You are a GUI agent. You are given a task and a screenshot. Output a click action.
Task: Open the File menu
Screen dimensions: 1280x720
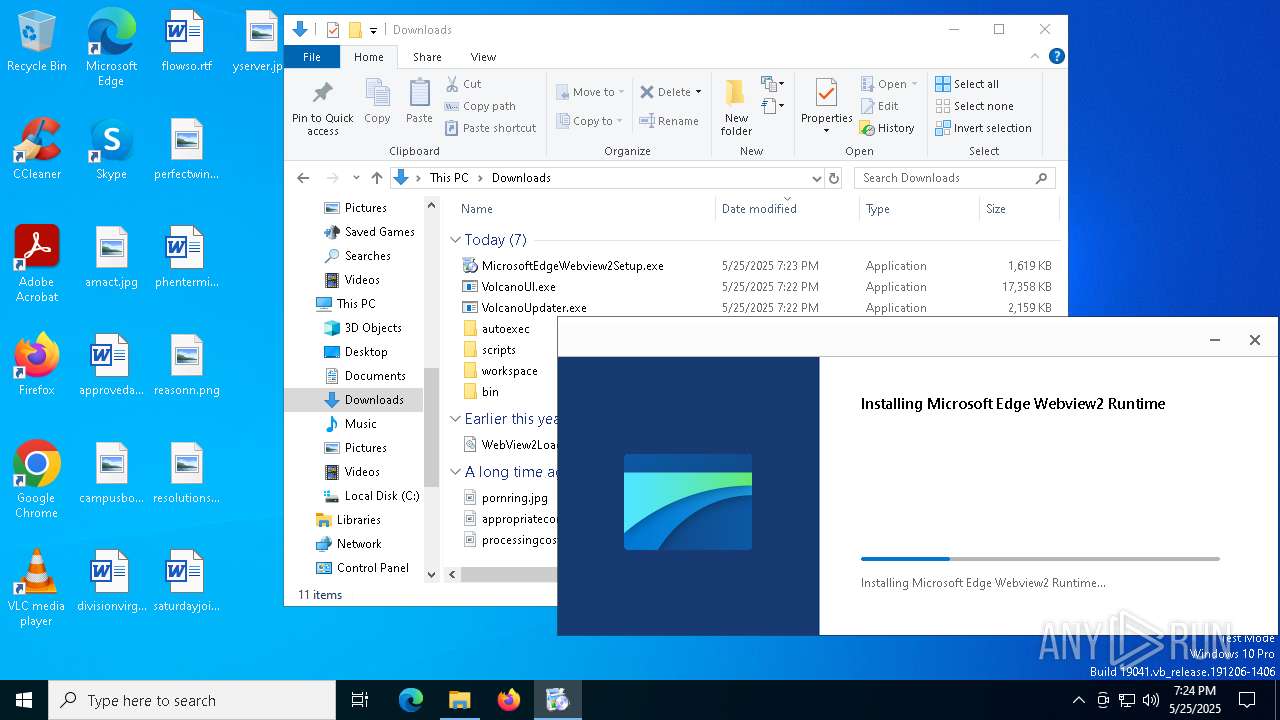click(x=312, y=57)
